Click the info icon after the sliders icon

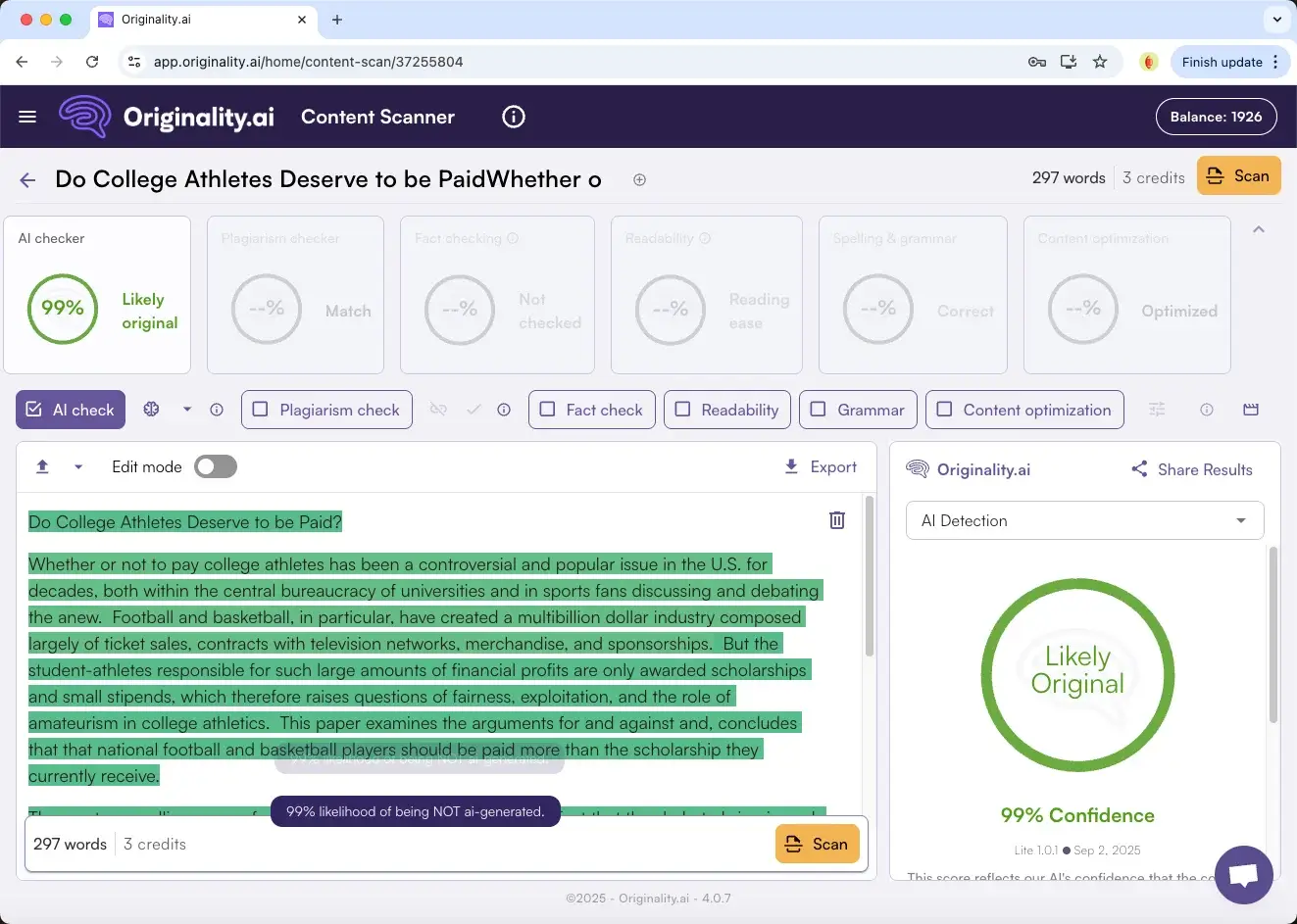(1207, 410)
